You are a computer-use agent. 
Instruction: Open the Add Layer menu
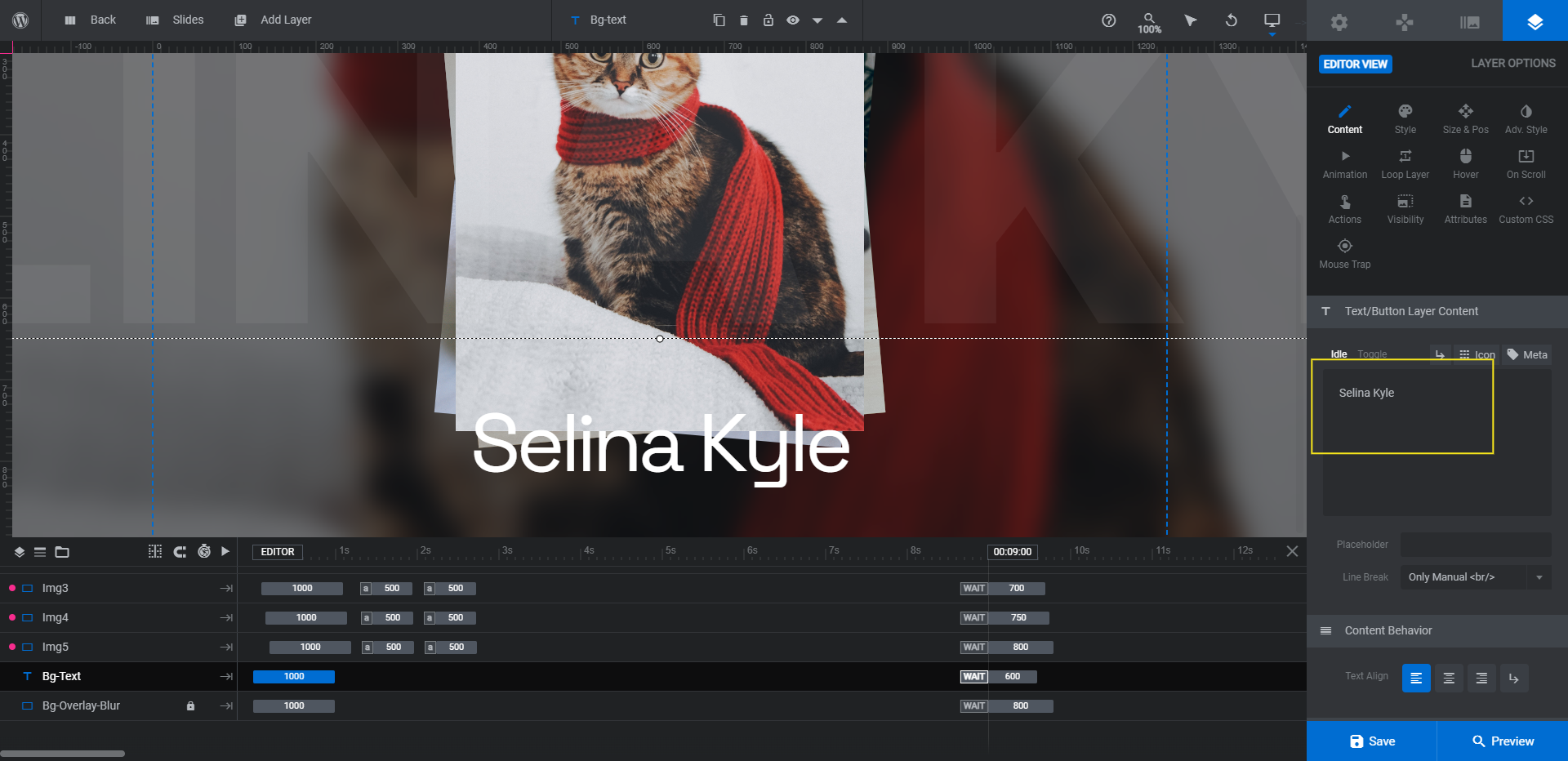273,20
